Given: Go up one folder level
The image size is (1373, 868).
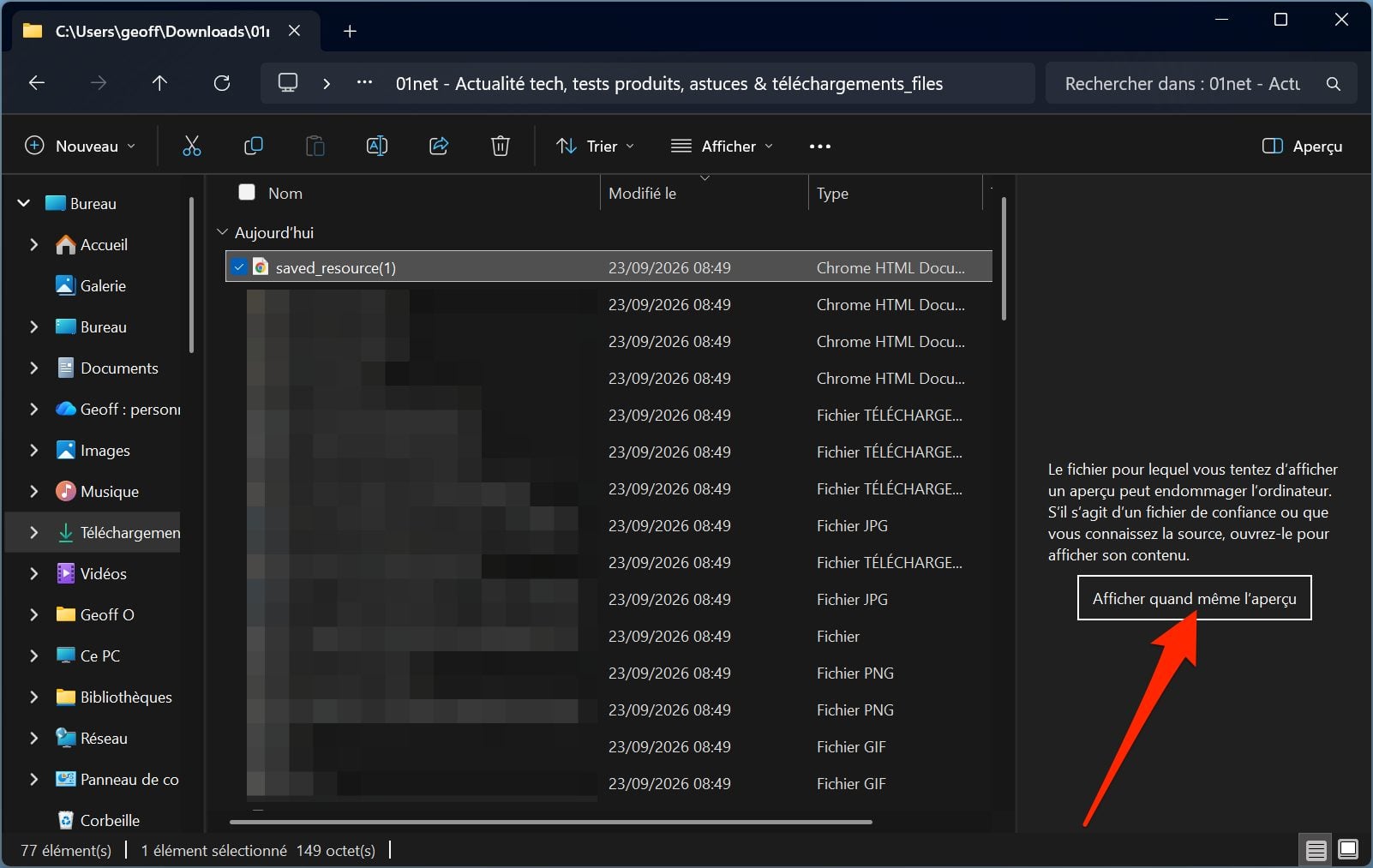Looking at the screenshot, I should click(x=159, y=83).
